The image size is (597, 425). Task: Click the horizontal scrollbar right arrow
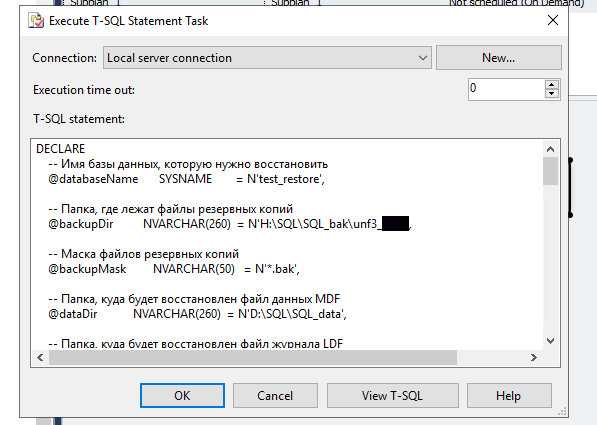534,357
